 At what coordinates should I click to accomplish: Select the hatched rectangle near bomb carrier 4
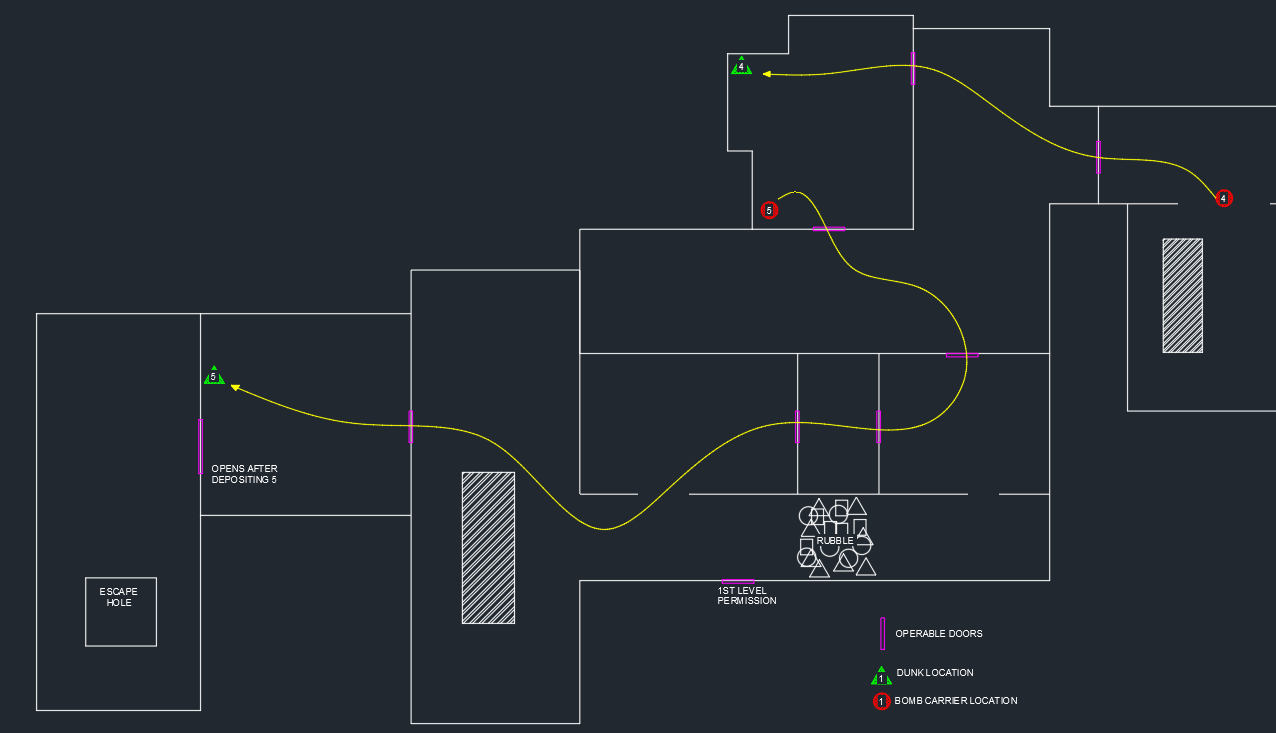pyautogui.click(x=1182, y=295)
